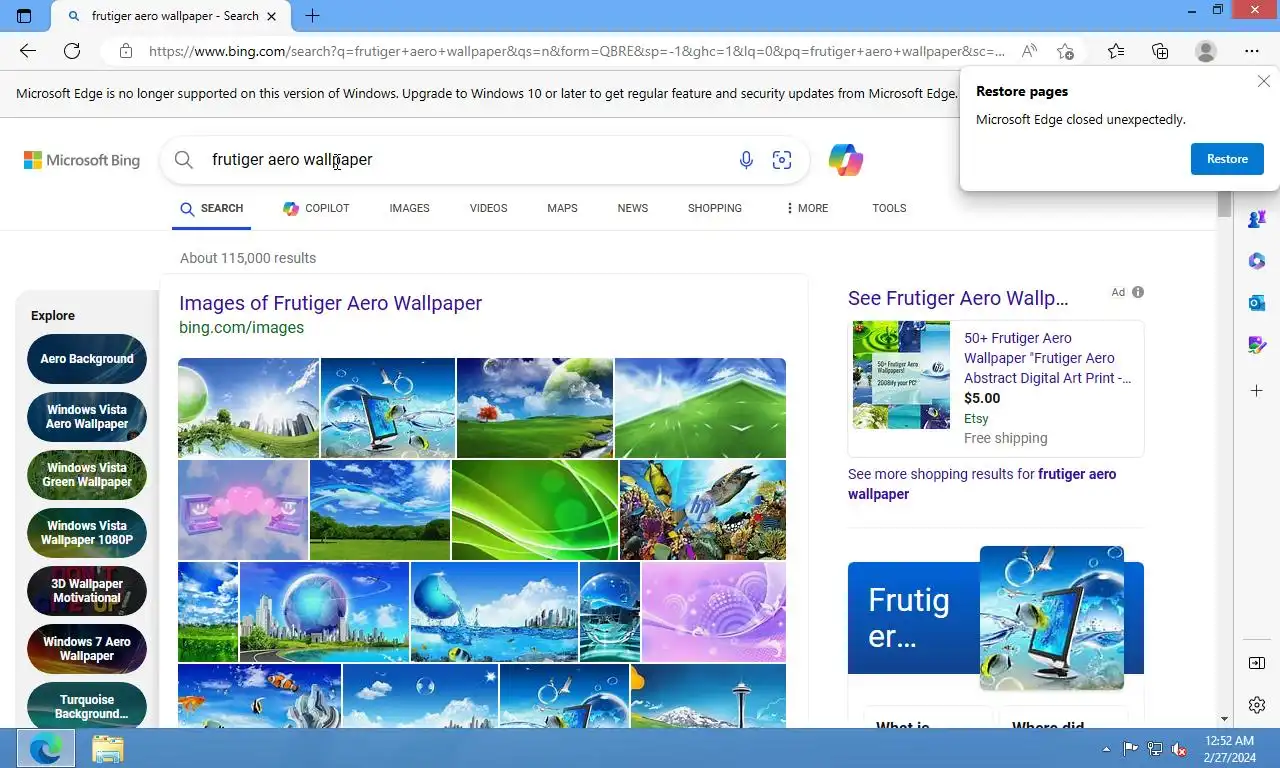Select the Turquoise Background chip
1280x768 pixels.
(x=87, y=705)
